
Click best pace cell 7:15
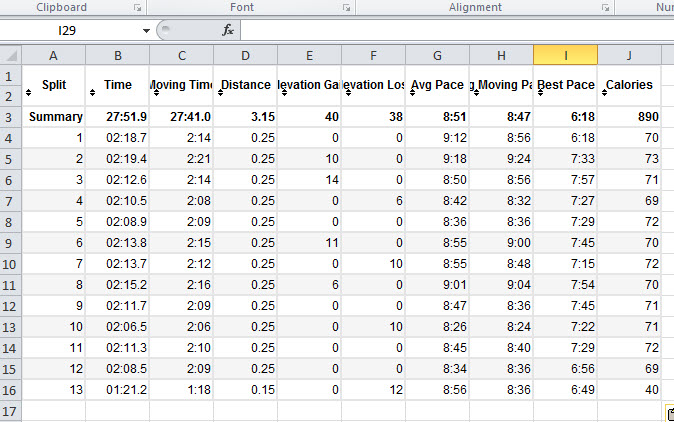coord(565,263)
